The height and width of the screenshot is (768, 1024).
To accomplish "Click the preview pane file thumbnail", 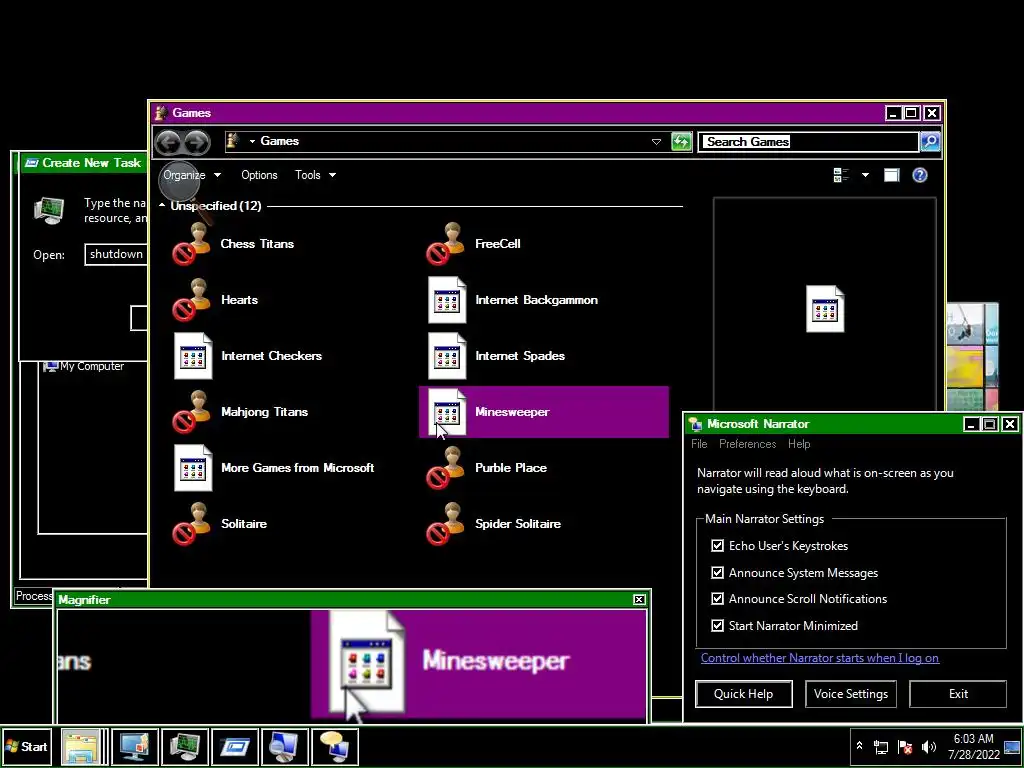I will pyautogui.click(x=825, y=309).
